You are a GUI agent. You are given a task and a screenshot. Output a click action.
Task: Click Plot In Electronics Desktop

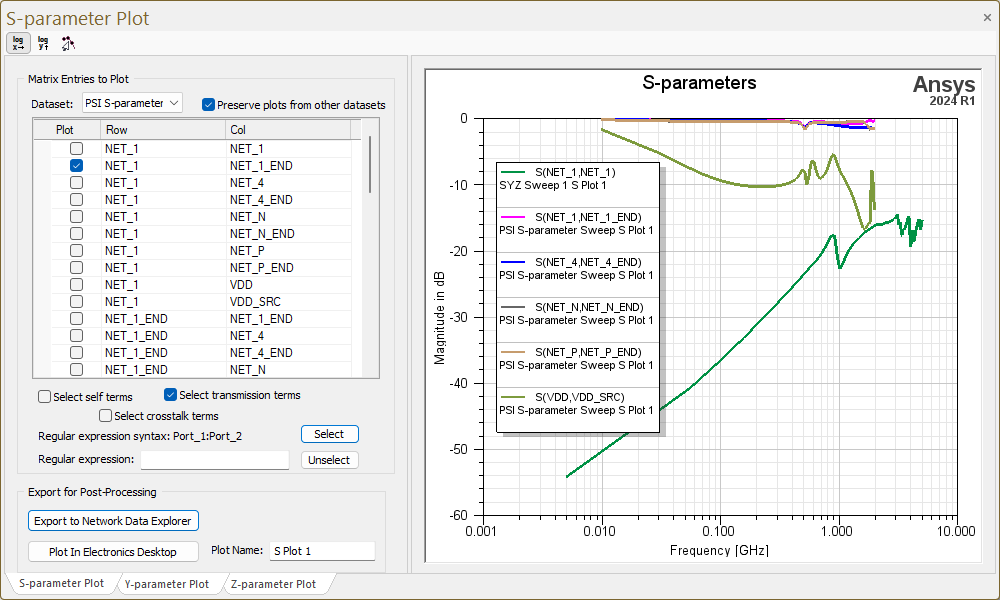click(113, 551)
